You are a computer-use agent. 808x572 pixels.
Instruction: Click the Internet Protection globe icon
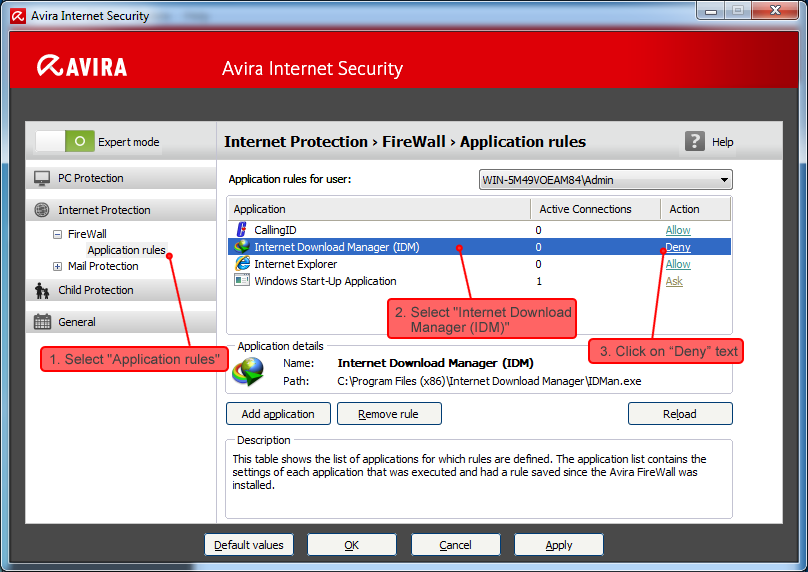click(42, 210)
